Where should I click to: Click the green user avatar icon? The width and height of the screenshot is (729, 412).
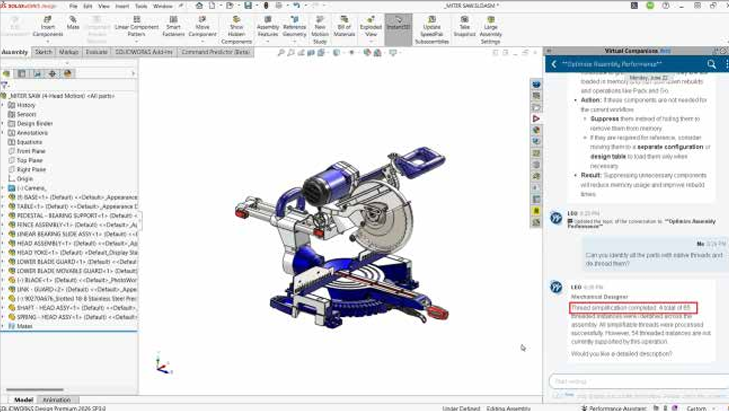click(650, 6)
